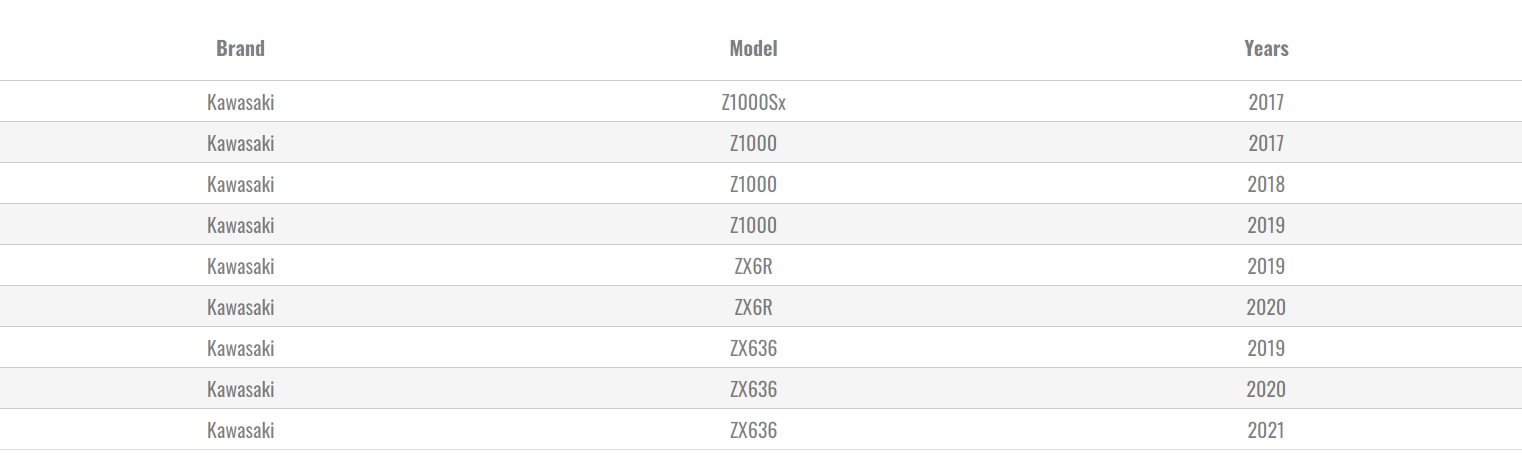
Task: Select the Z1000Sx model cell
Action: (753, 102)
